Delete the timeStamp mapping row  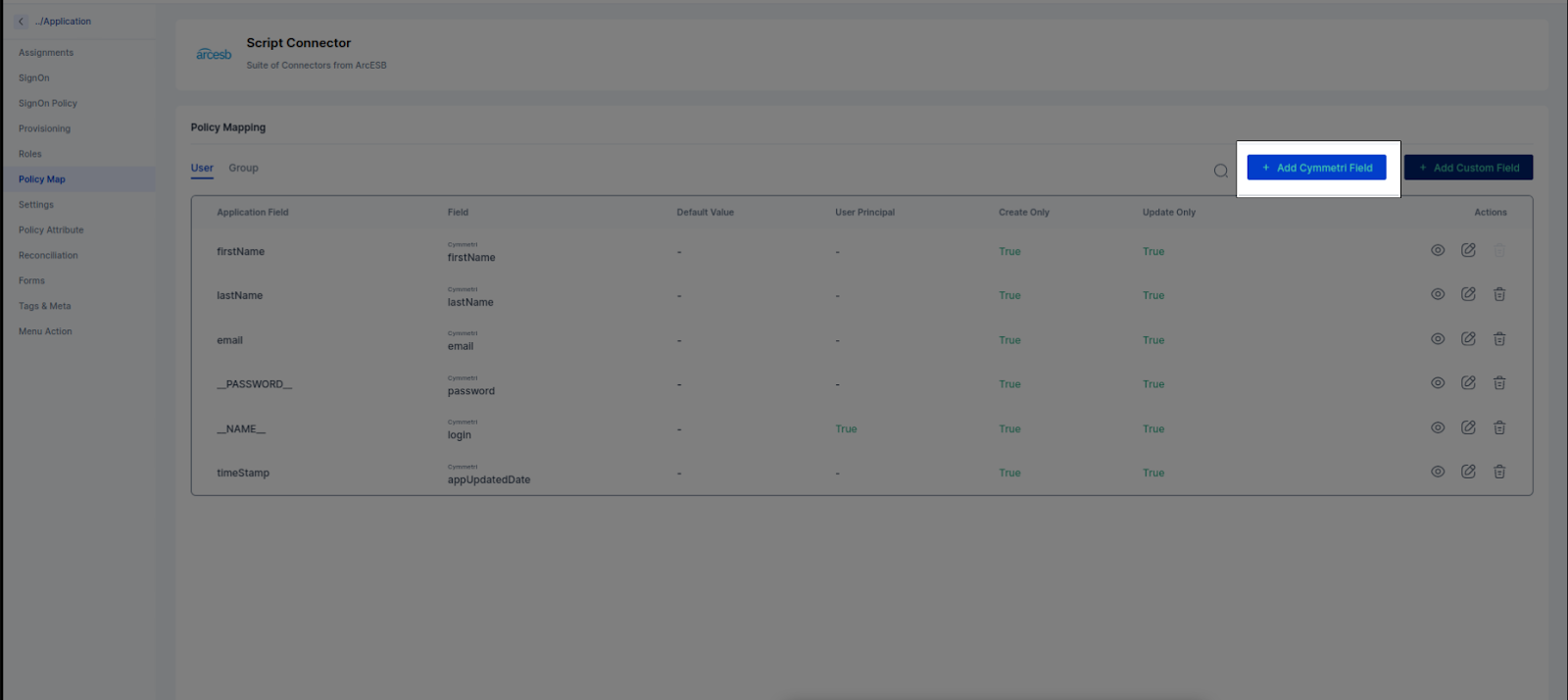coord(1498,472)
